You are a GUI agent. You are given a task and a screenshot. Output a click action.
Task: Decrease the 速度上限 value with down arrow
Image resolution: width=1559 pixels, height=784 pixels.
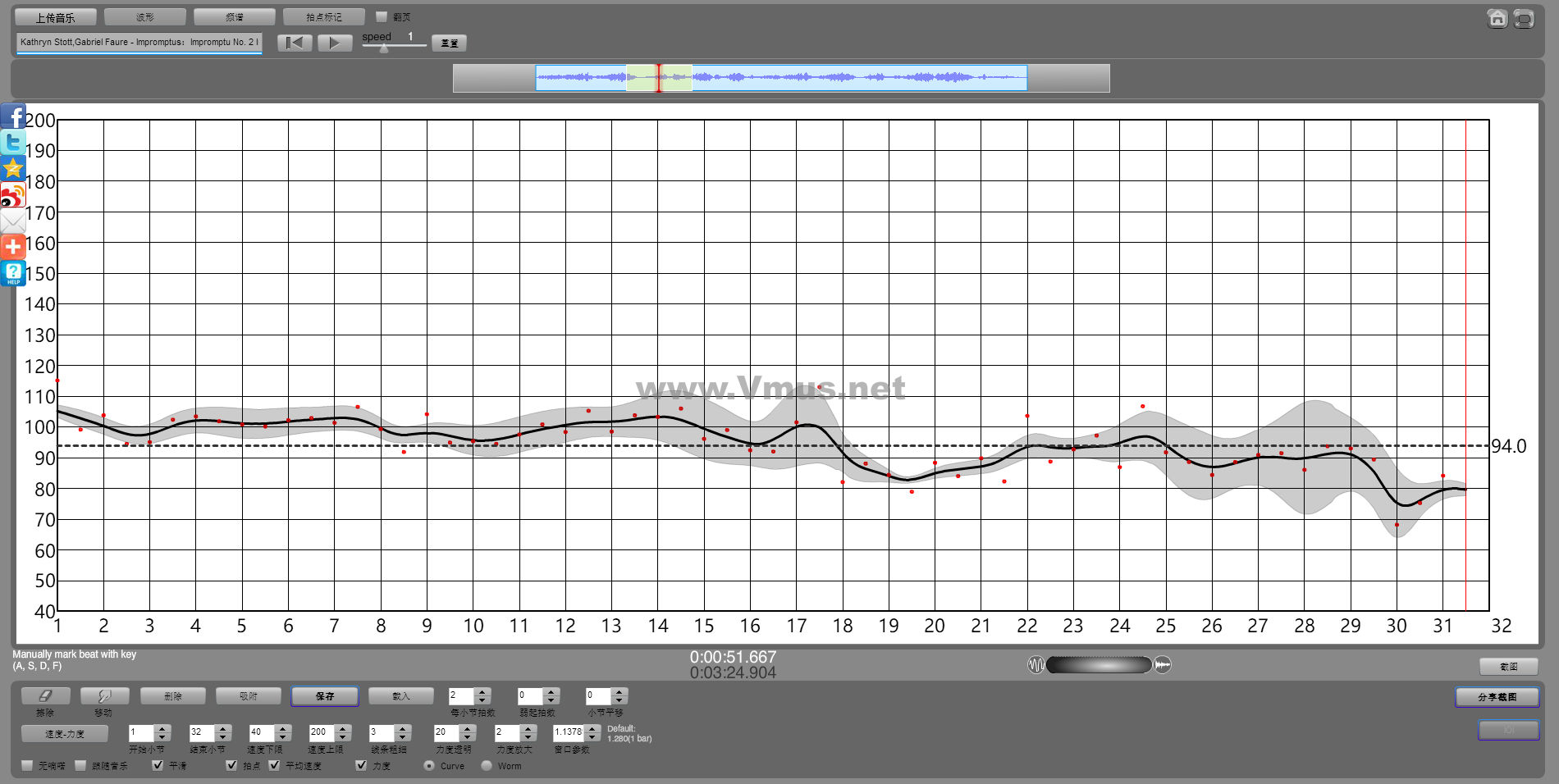tap(344, 736)
